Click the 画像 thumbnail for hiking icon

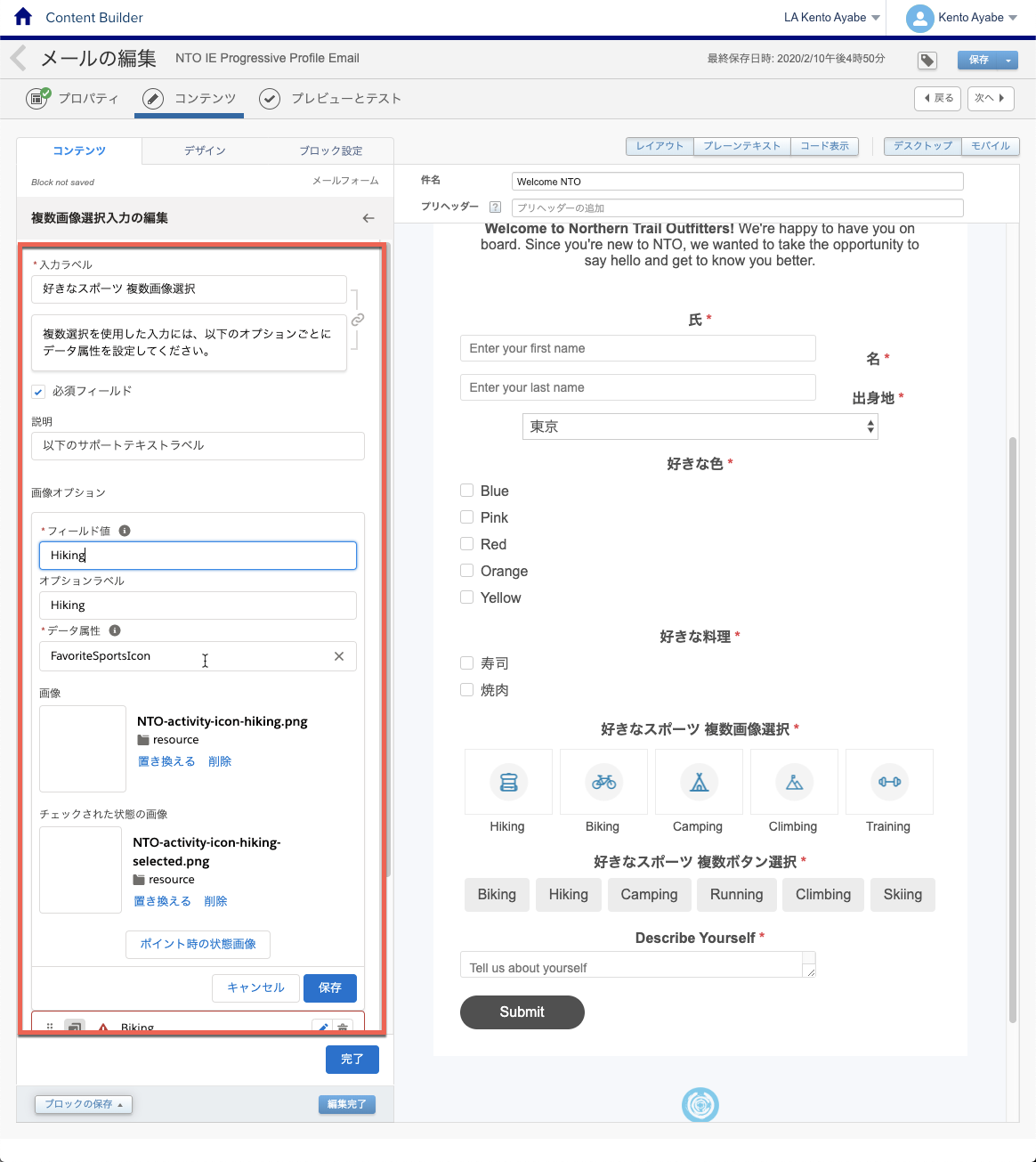pos(83,749)
